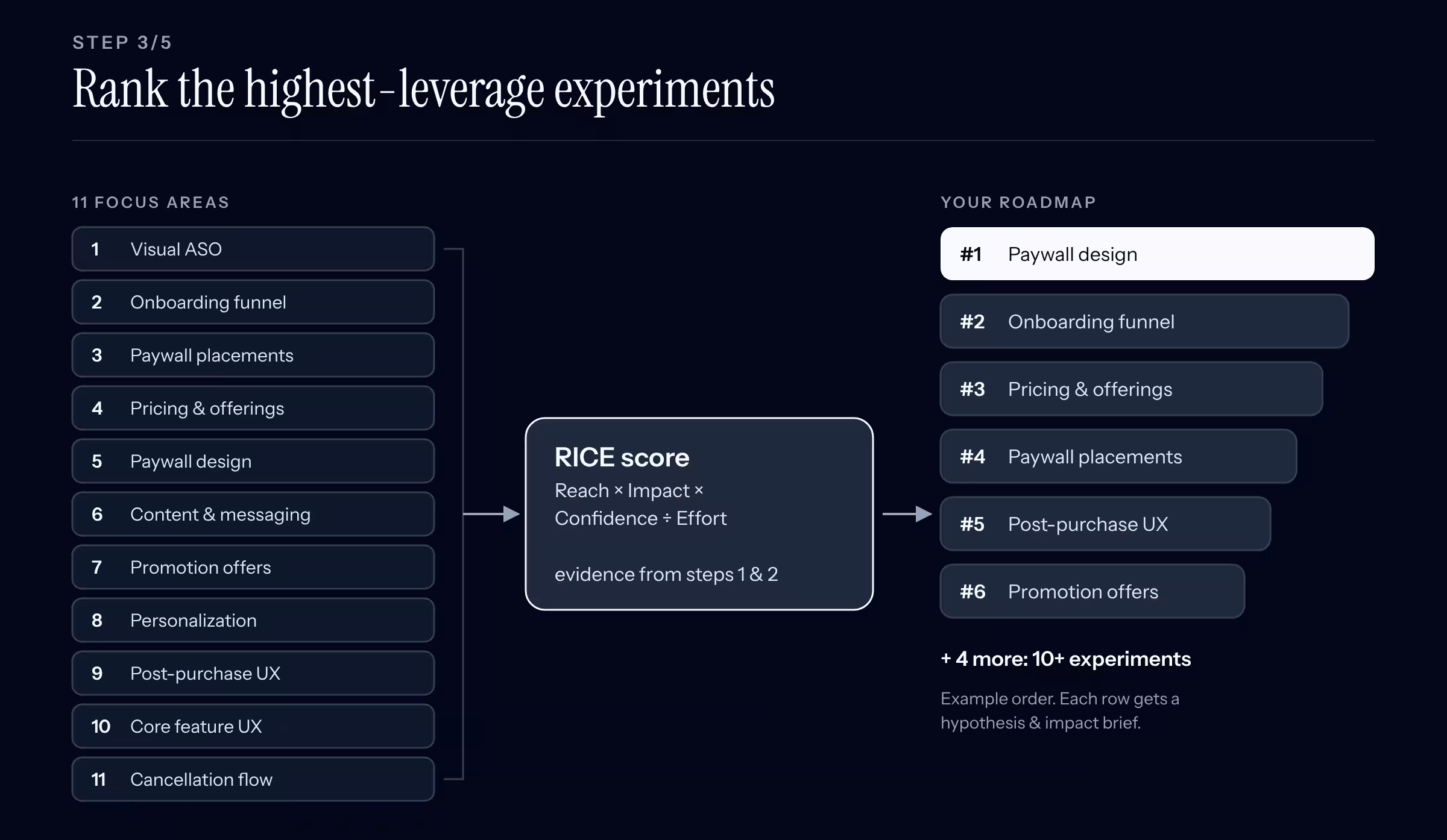Click focus area 4 Pricing & offerings

tap(253, 408)
